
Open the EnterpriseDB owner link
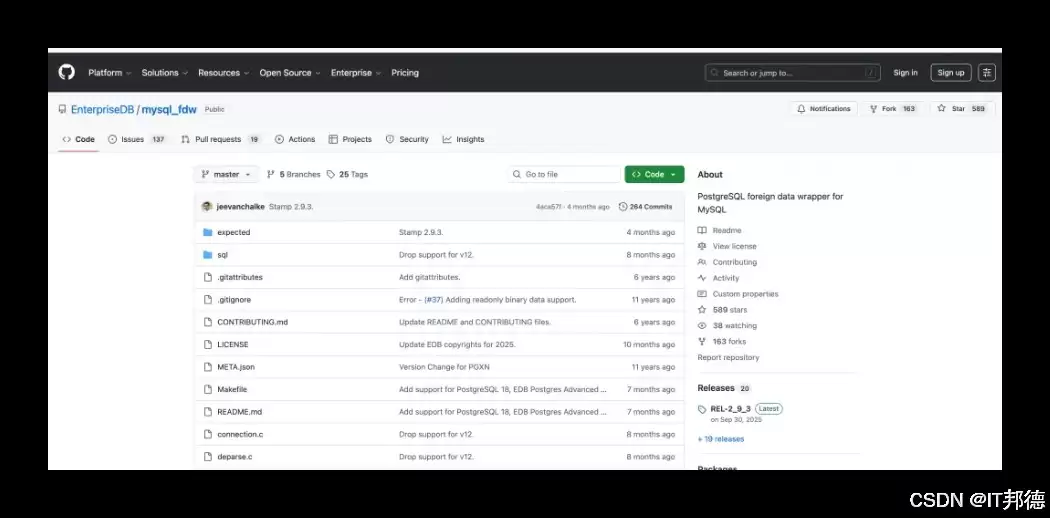[x=102, y=109]
